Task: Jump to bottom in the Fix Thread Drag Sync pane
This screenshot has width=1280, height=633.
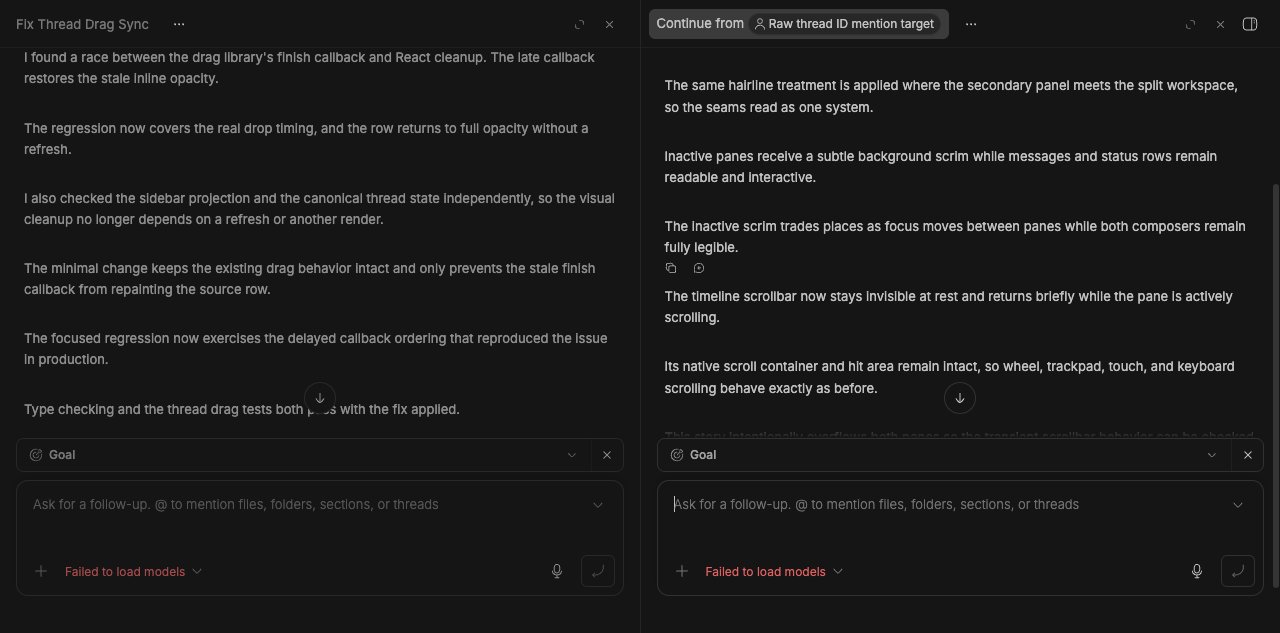Action: [320, 398]
